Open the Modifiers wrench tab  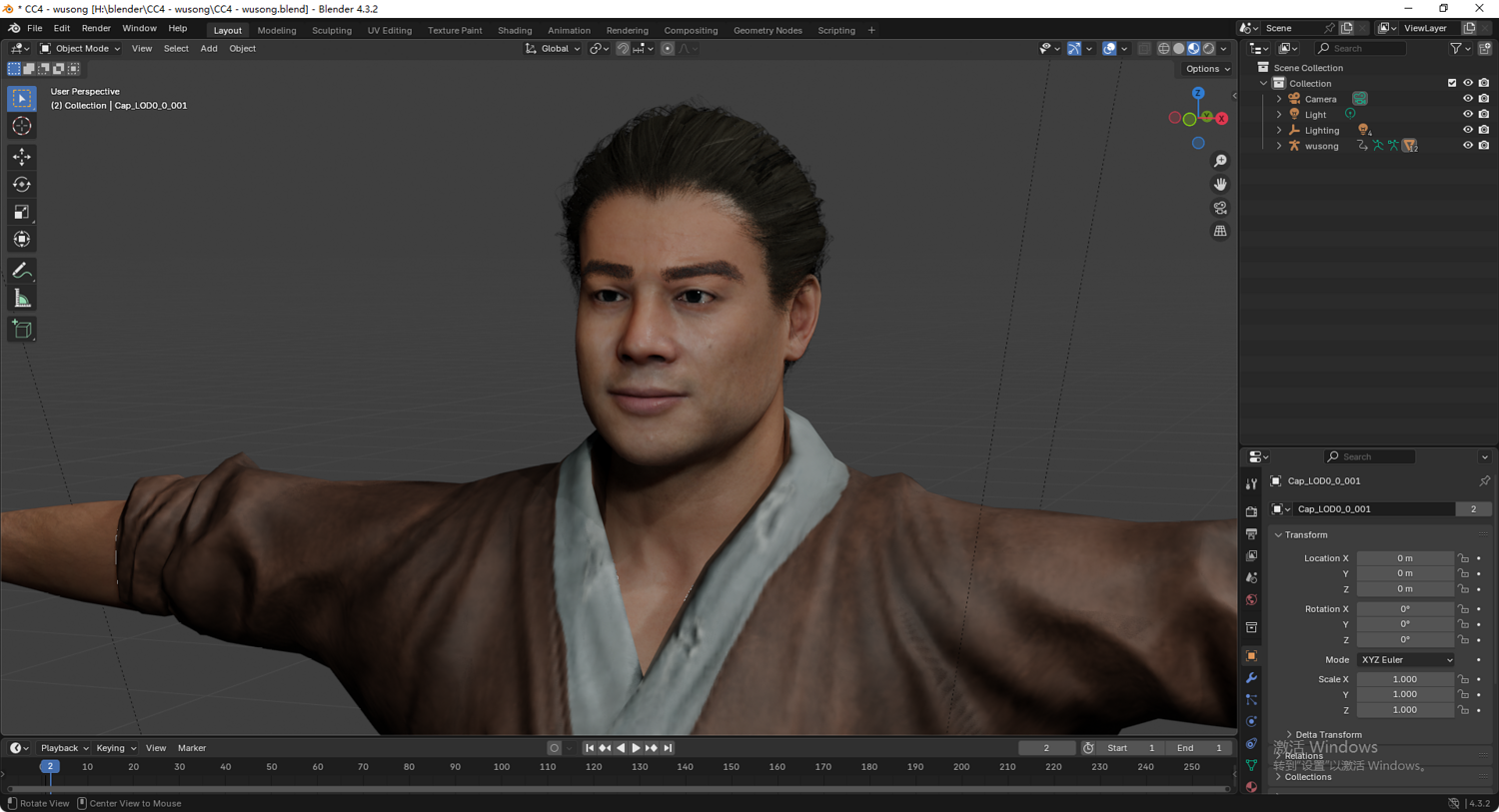tap(1251, 678)
